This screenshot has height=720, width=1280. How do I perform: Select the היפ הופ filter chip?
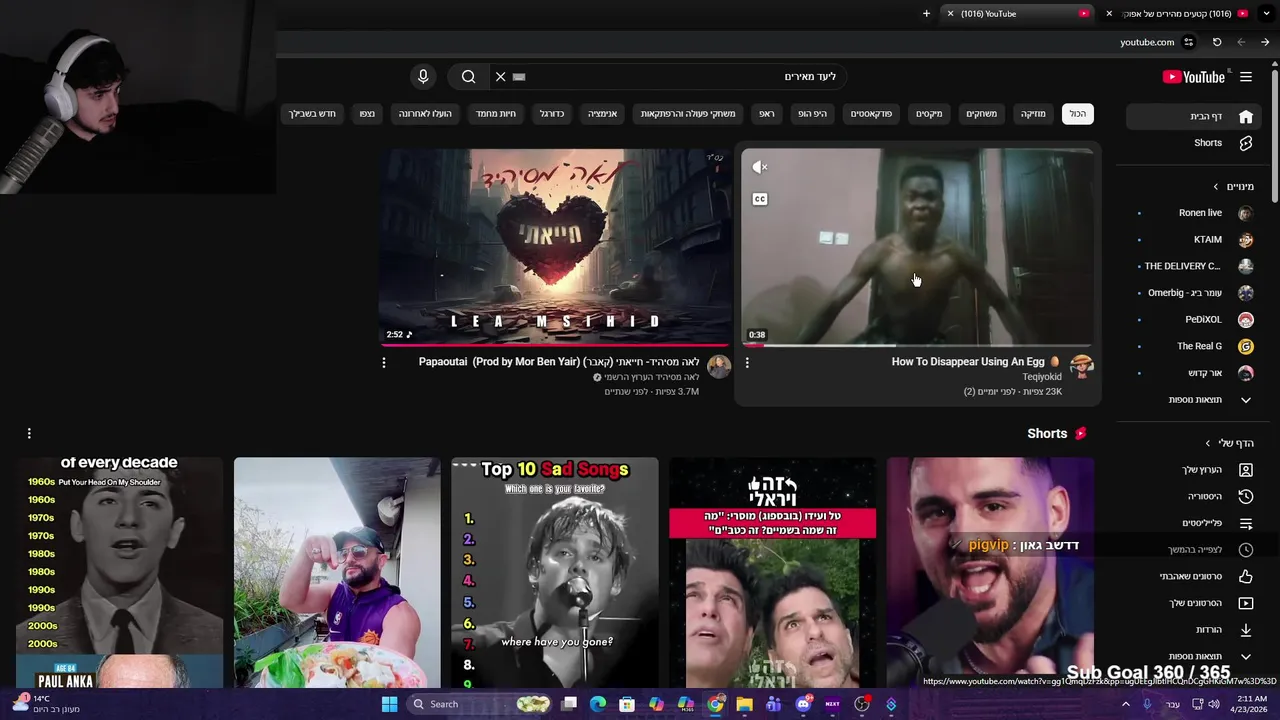(812, 114)
